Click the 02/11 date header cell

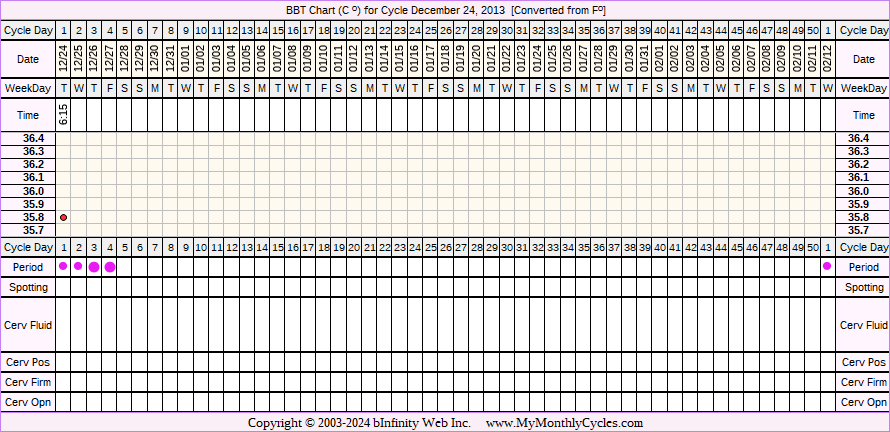[x=812, y=61]
